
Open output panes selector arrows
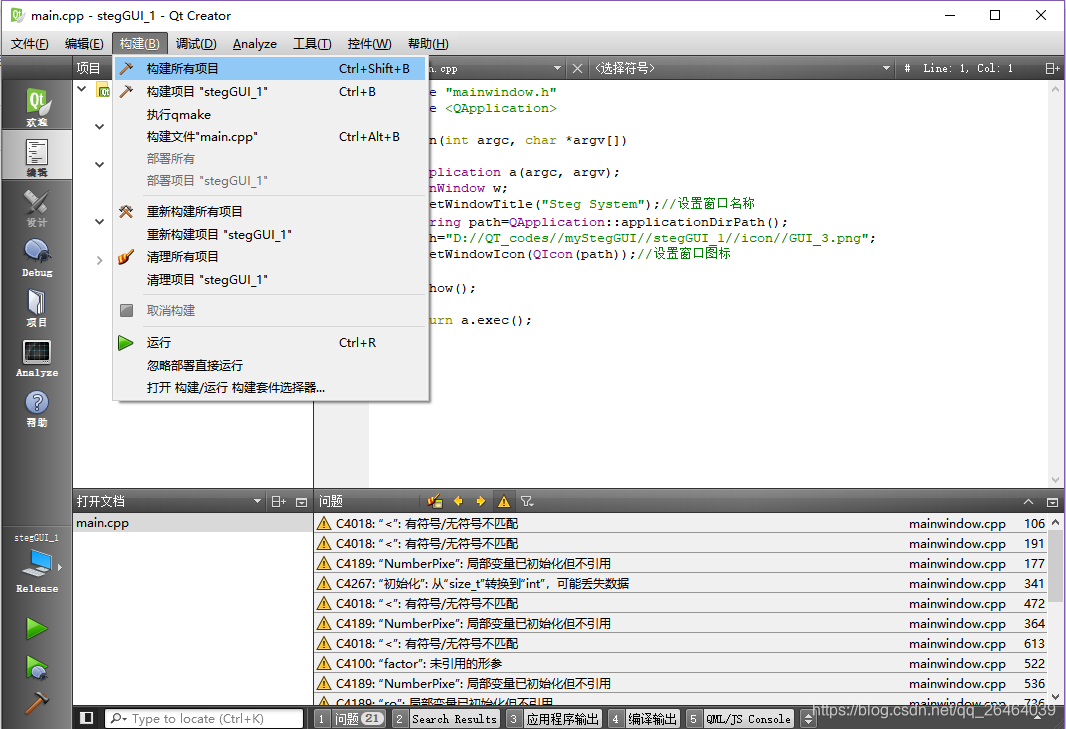pos(808,718)
